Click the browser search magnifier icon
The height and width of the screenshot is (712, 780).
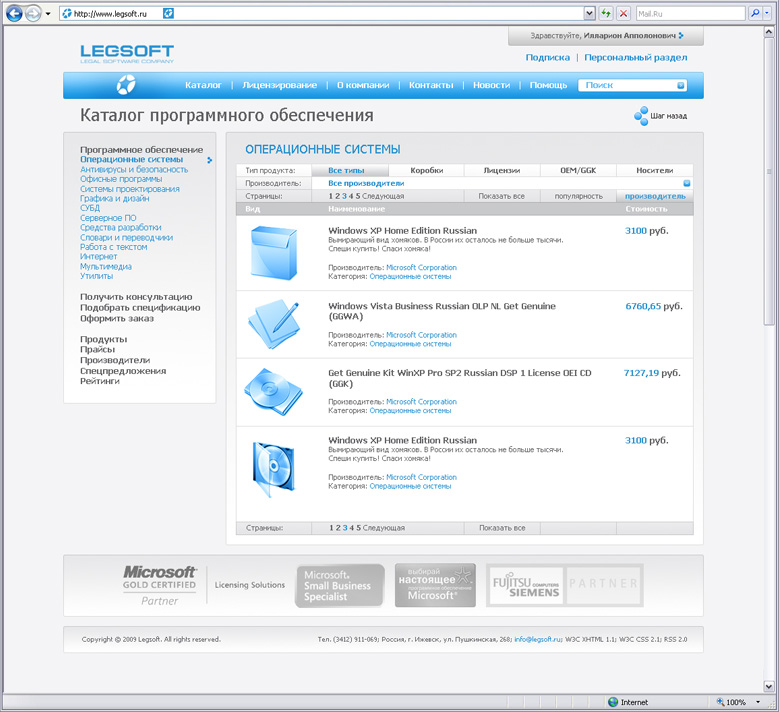[755, 13]
